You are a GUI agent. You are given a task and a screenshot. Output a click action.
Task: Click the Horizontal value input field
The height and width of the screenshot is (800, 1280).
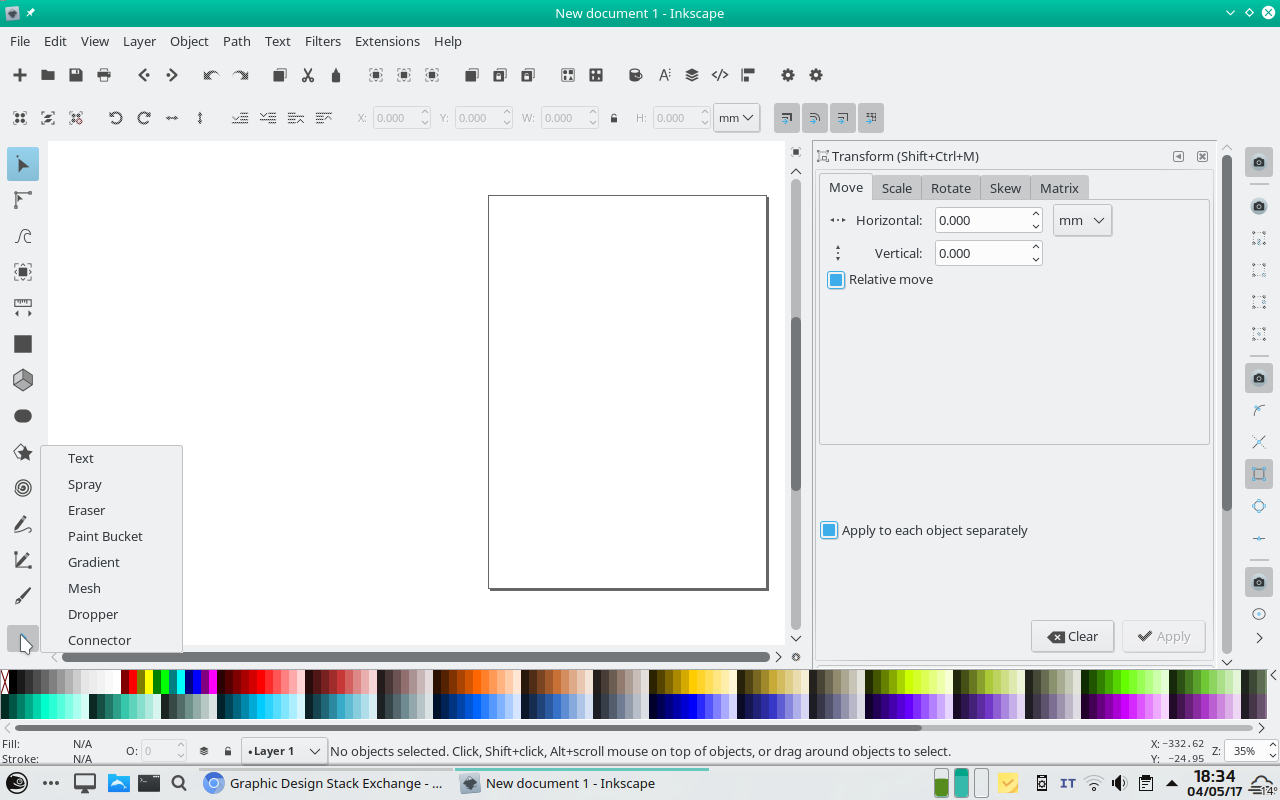(x=981, y=221)
